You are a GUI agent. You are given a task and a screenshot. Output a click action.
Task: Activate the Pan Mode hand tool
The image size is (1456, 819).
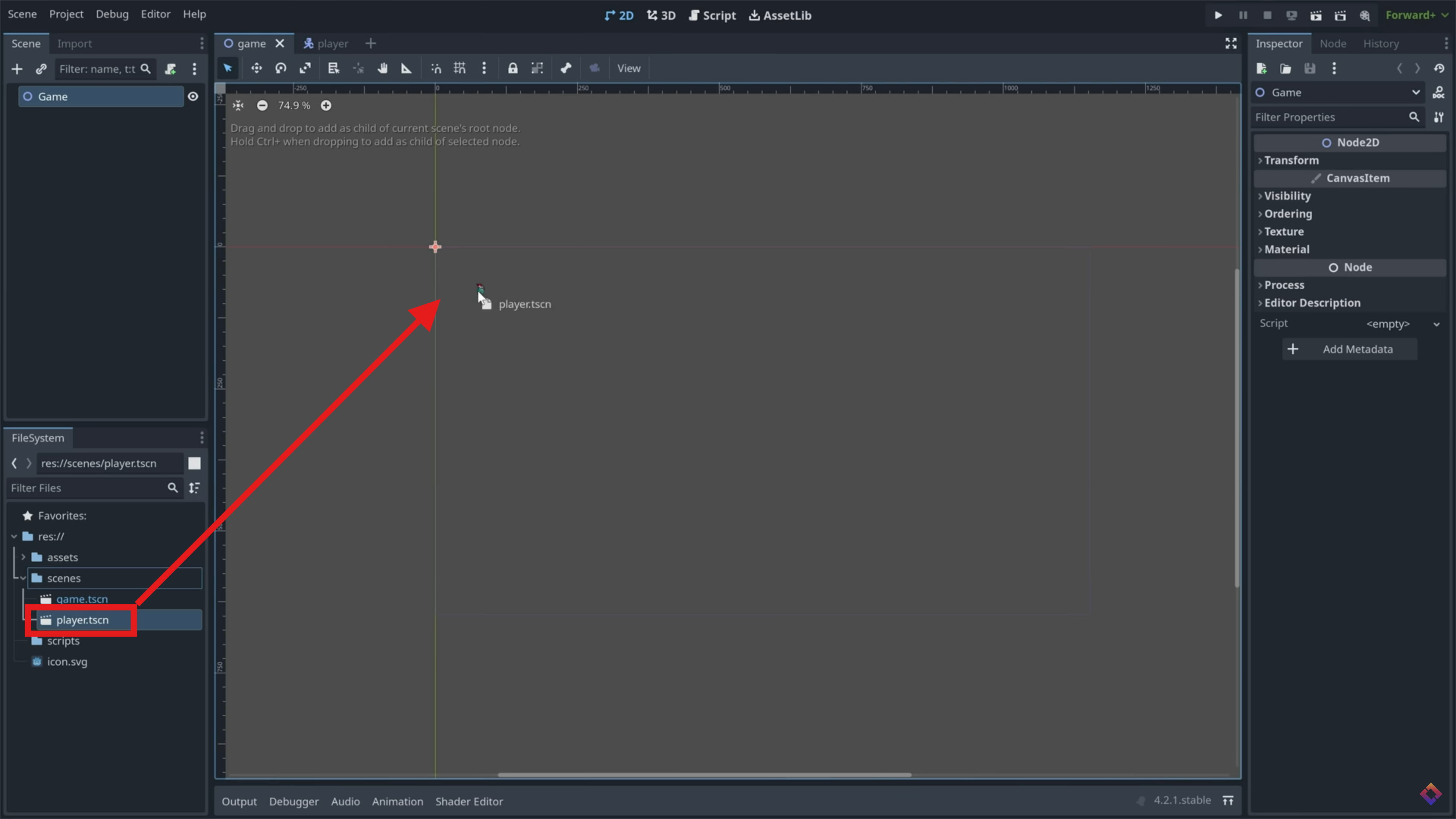[383, 68]
